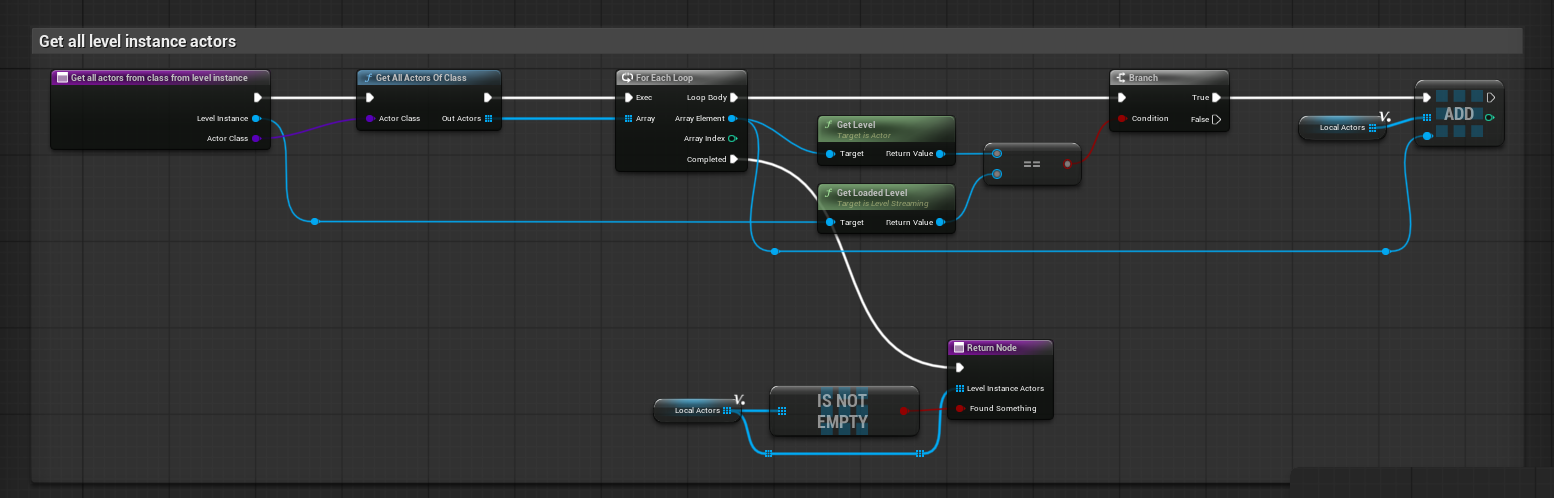This screenshot has width=1554, height=498.
Task: Click the red output pin on IS NOT EMPTY
Action: [x=904, y=410]
